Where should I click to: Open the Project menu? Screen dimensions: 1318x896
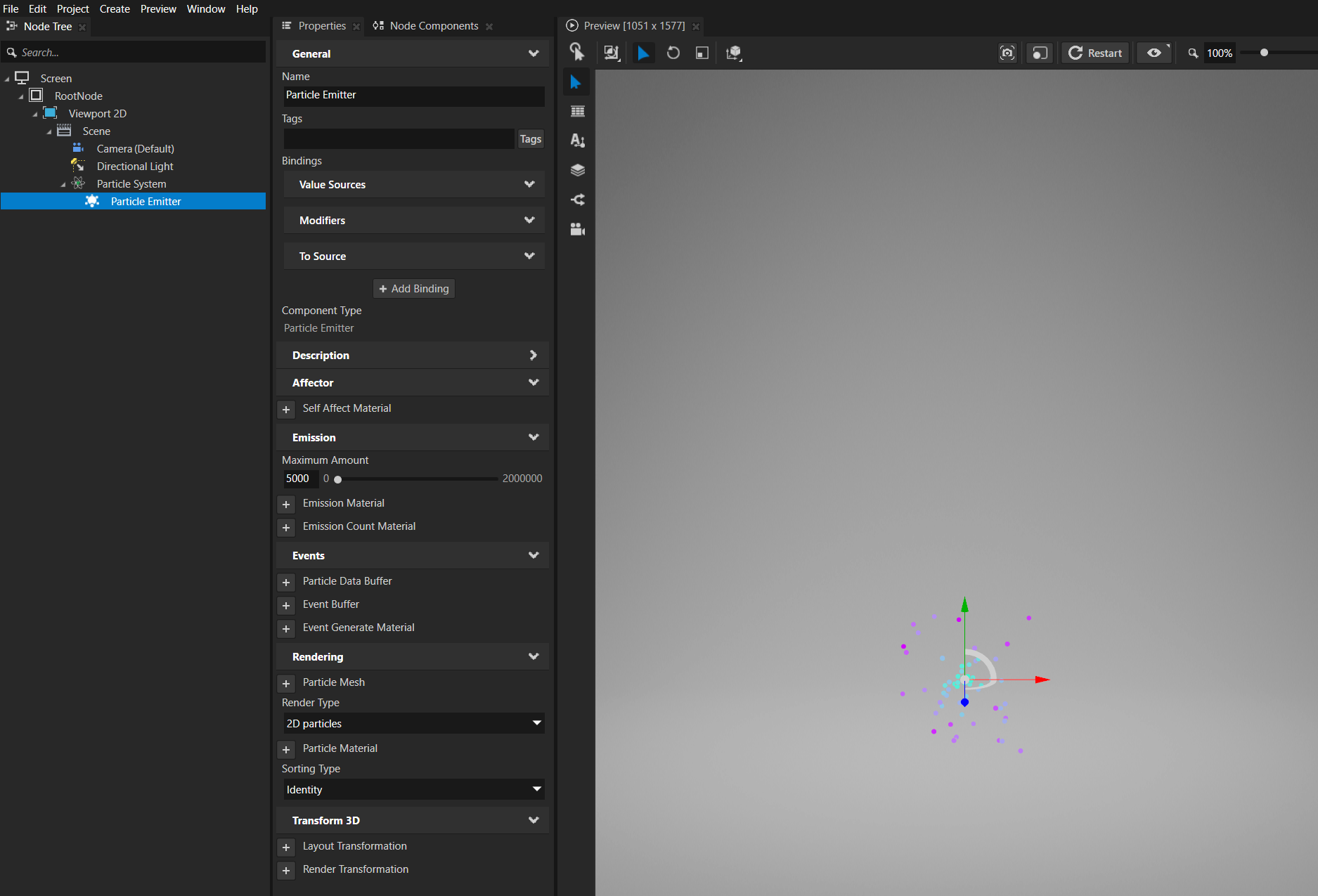tap(72, 8)
